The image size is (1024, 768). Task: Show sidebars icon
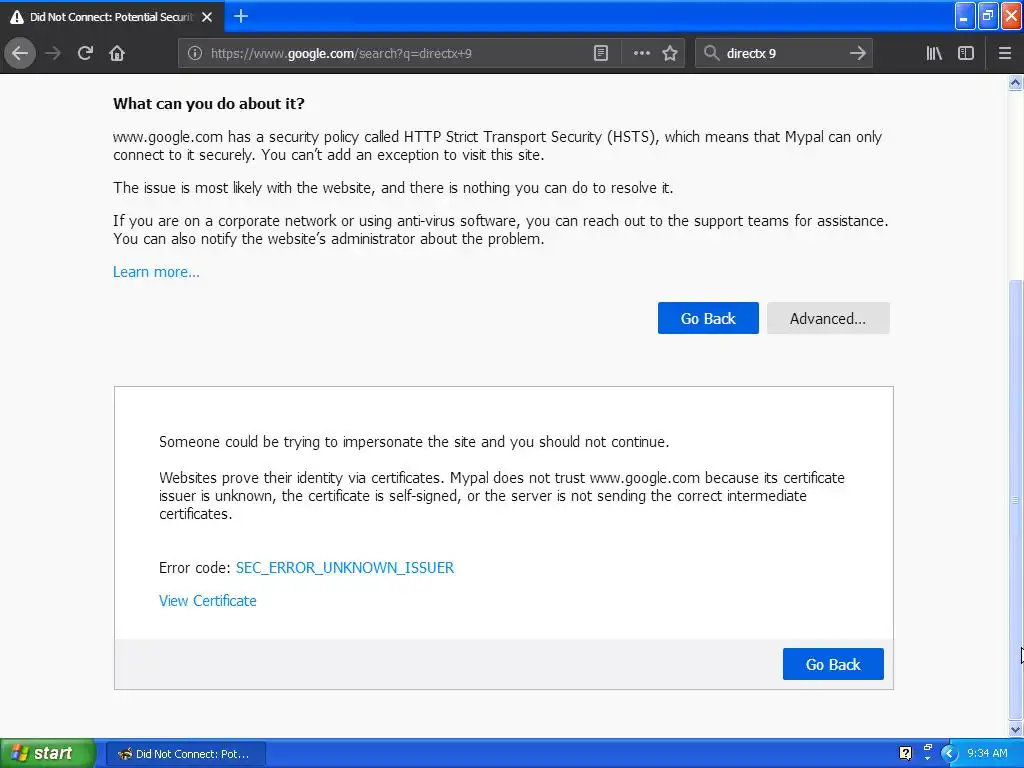tap(966, 54)
